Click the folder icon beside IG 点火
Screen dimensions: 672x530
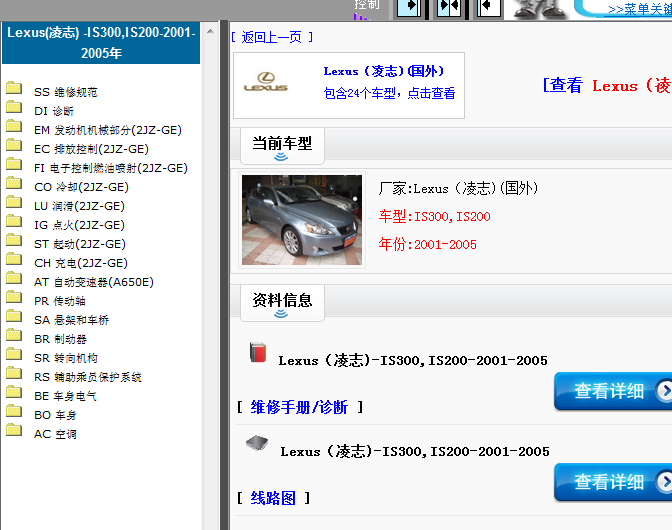click(x=14, y=221)
